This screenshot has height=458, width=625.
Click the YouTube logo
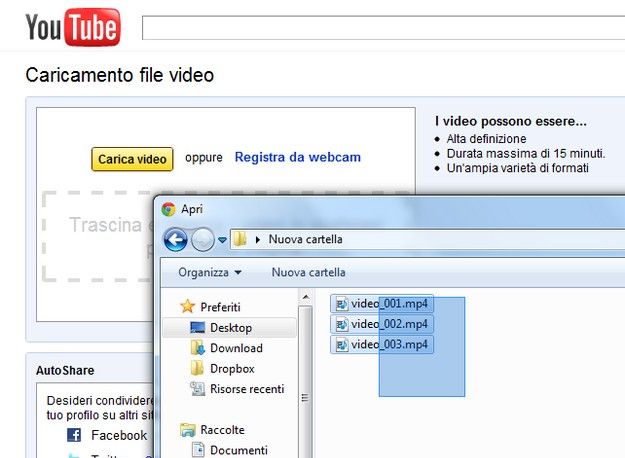pyautogui.click(x=73, y=27)
